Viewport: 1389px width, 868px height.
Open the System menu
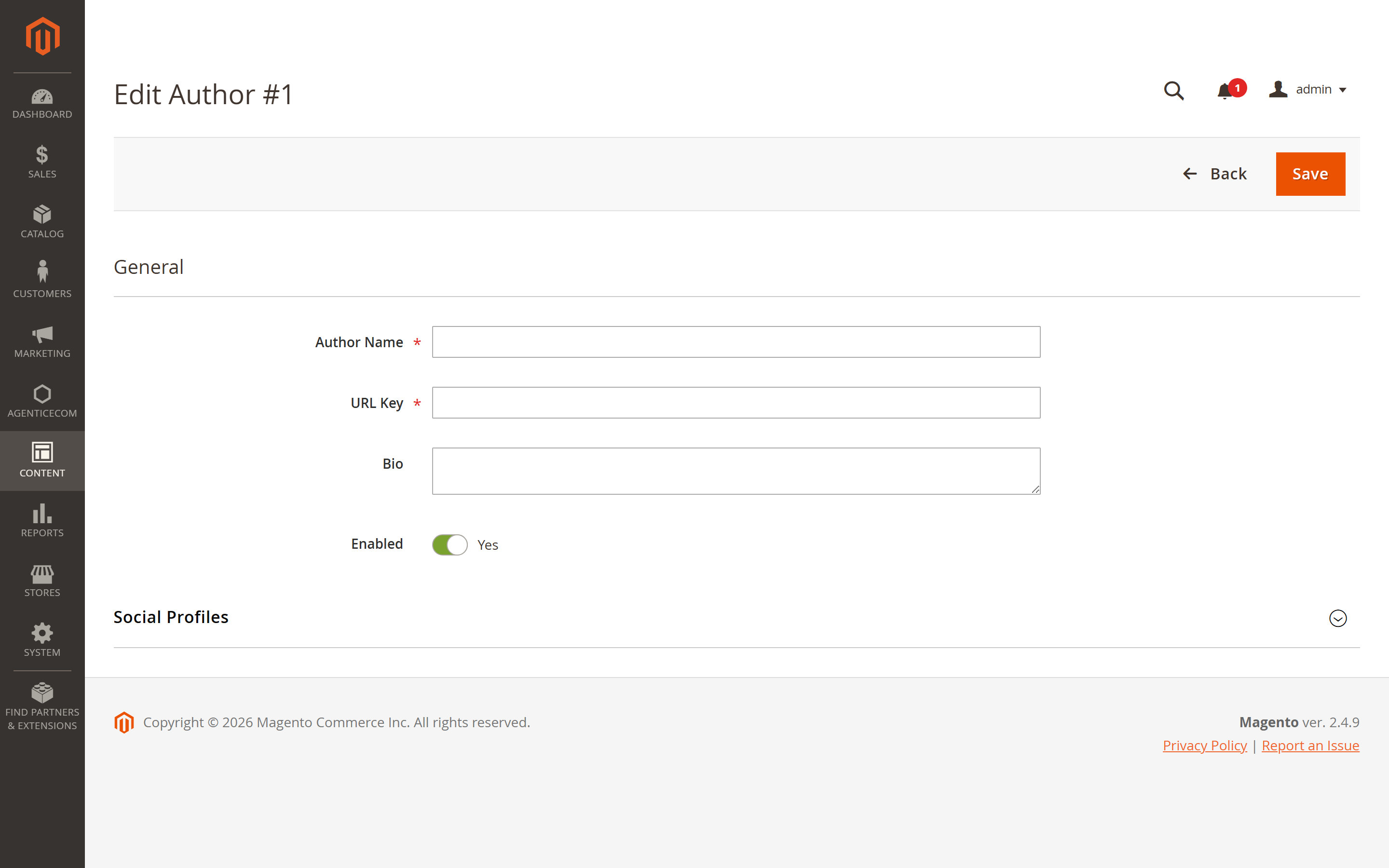[42, 639]
